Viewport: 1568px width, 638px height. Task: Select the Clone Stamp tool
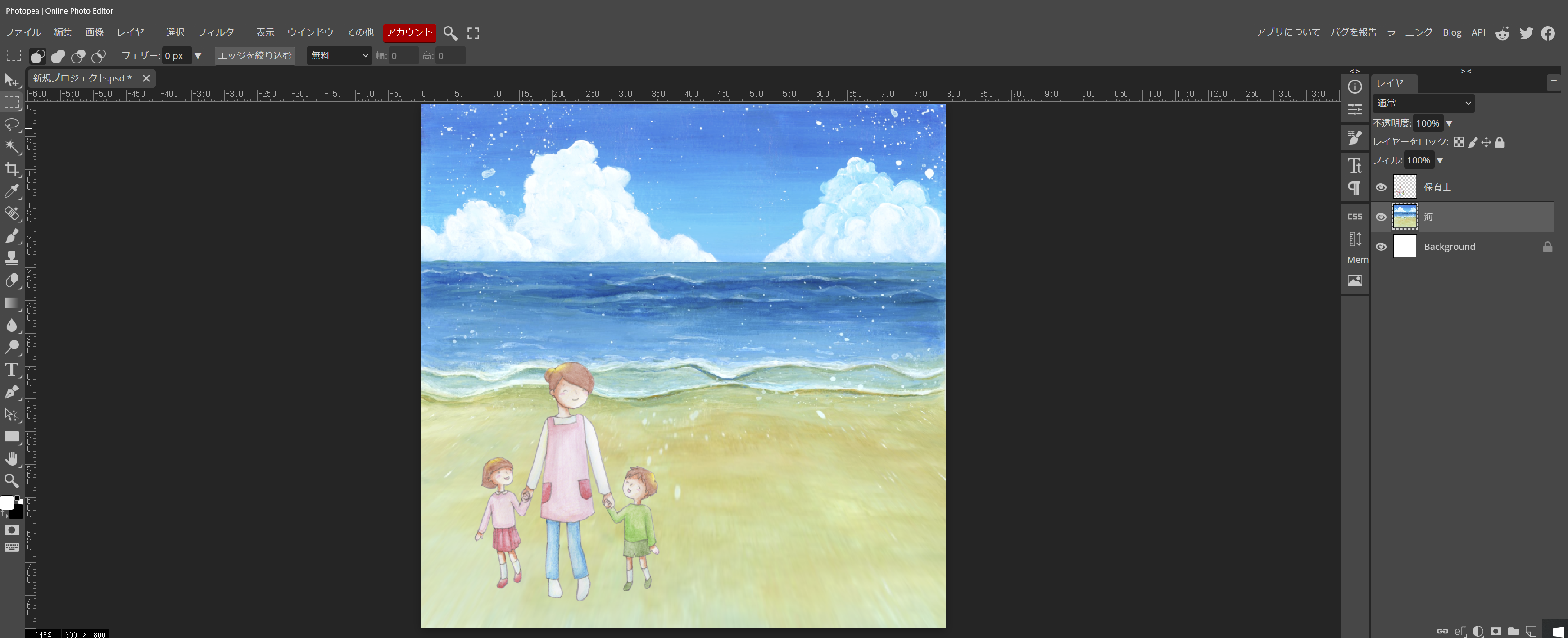pyautogui.click(x=12, y=258)
